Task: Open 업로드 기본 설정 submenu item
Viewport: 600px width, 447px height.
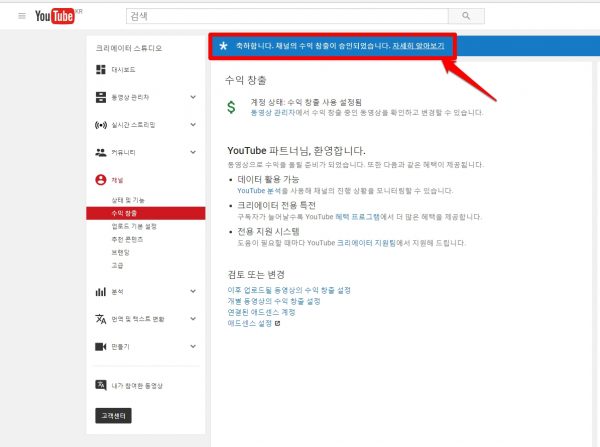Action: tap(134, 226)
